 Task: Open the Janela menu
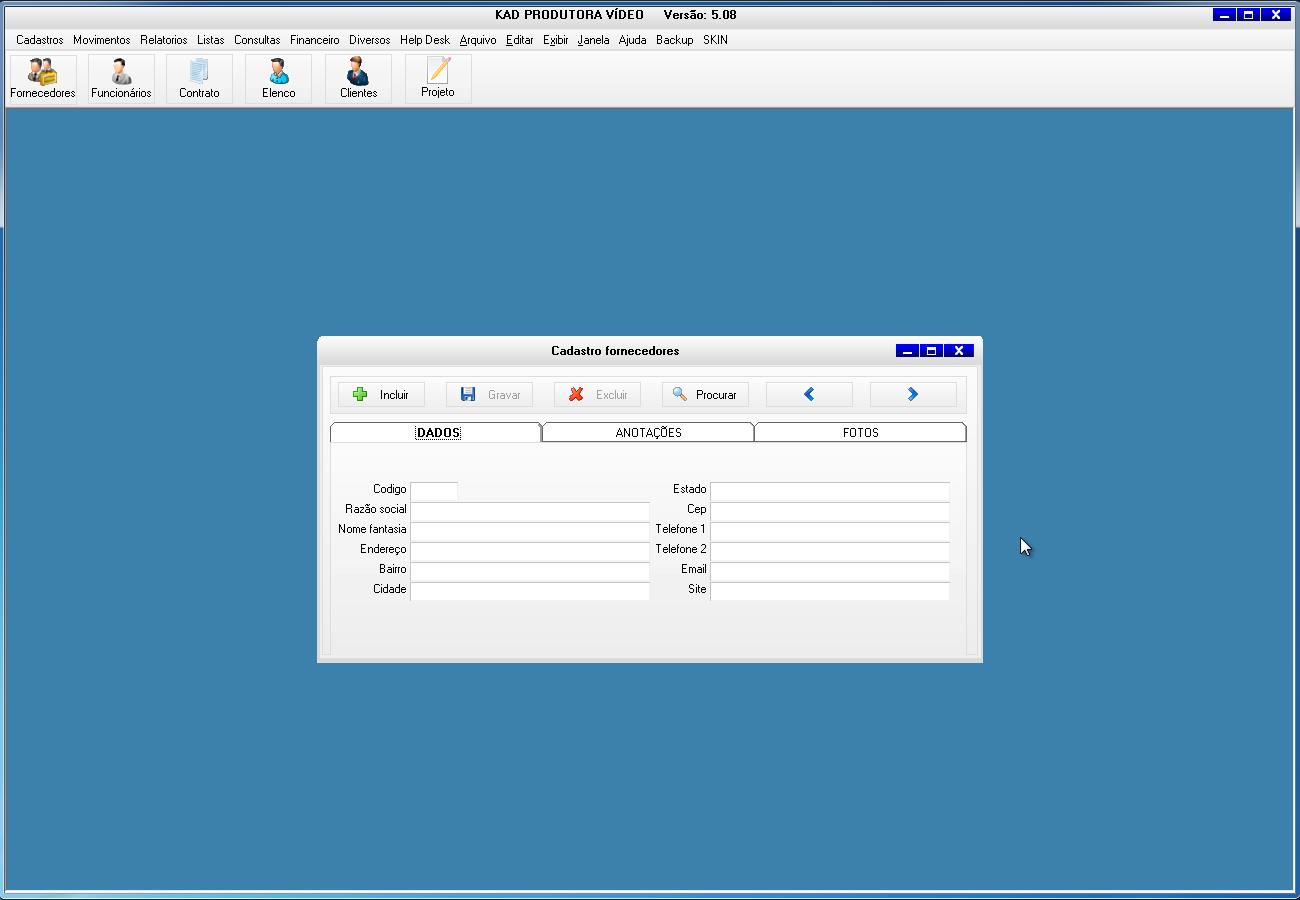593,40
